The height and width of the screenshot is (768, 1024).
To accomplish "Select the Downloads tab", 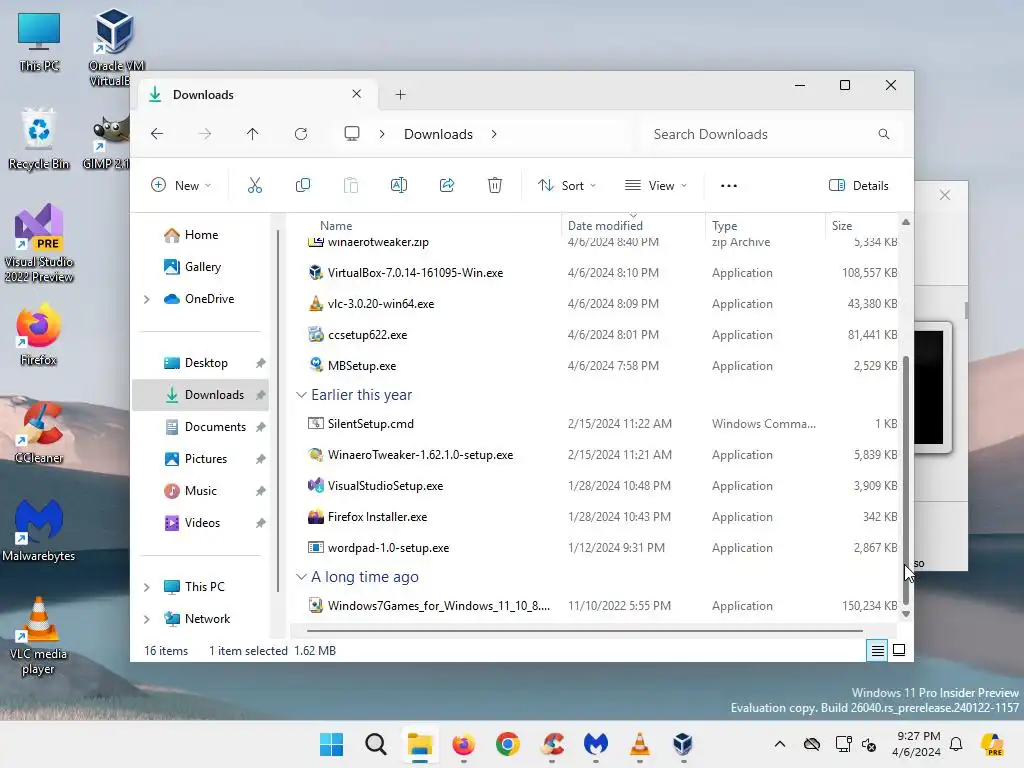I will (x=255, y=95).
